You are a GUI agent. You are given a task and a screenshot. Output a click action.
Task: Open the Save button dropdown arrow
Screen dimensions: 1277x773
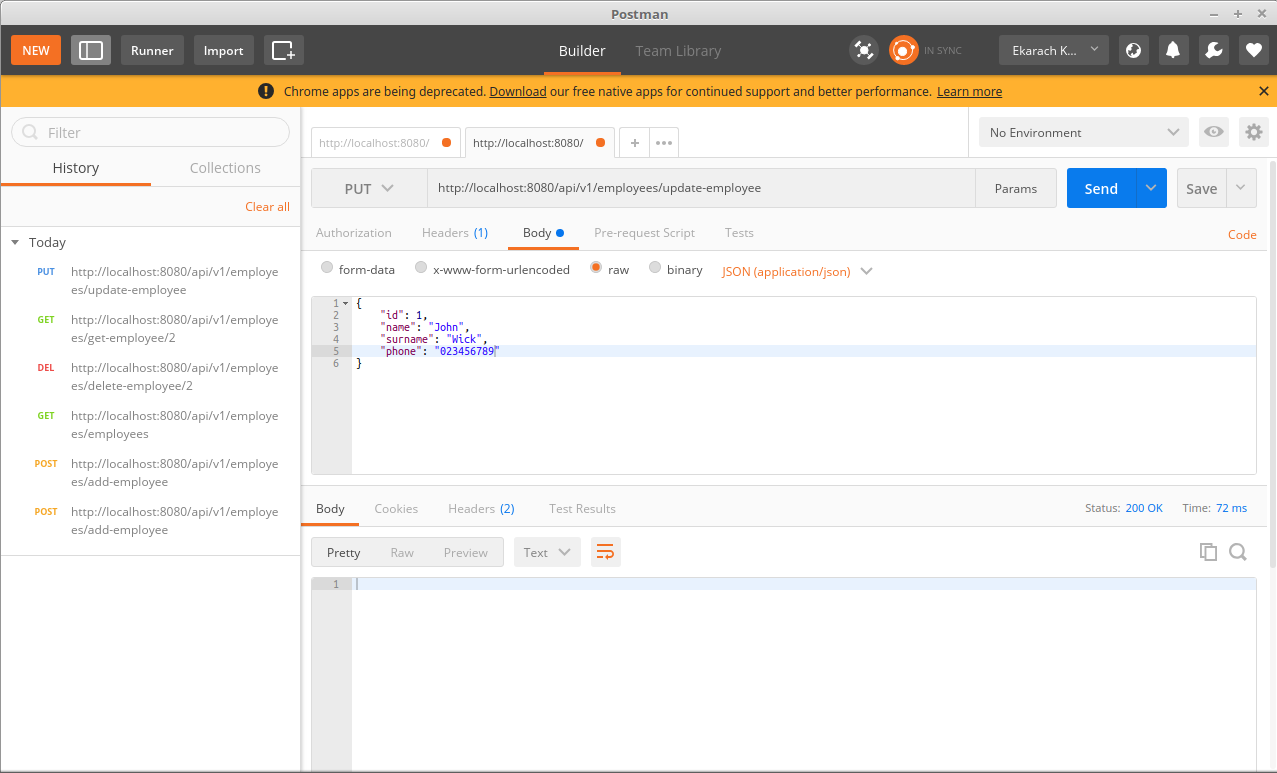point(1241,188)
